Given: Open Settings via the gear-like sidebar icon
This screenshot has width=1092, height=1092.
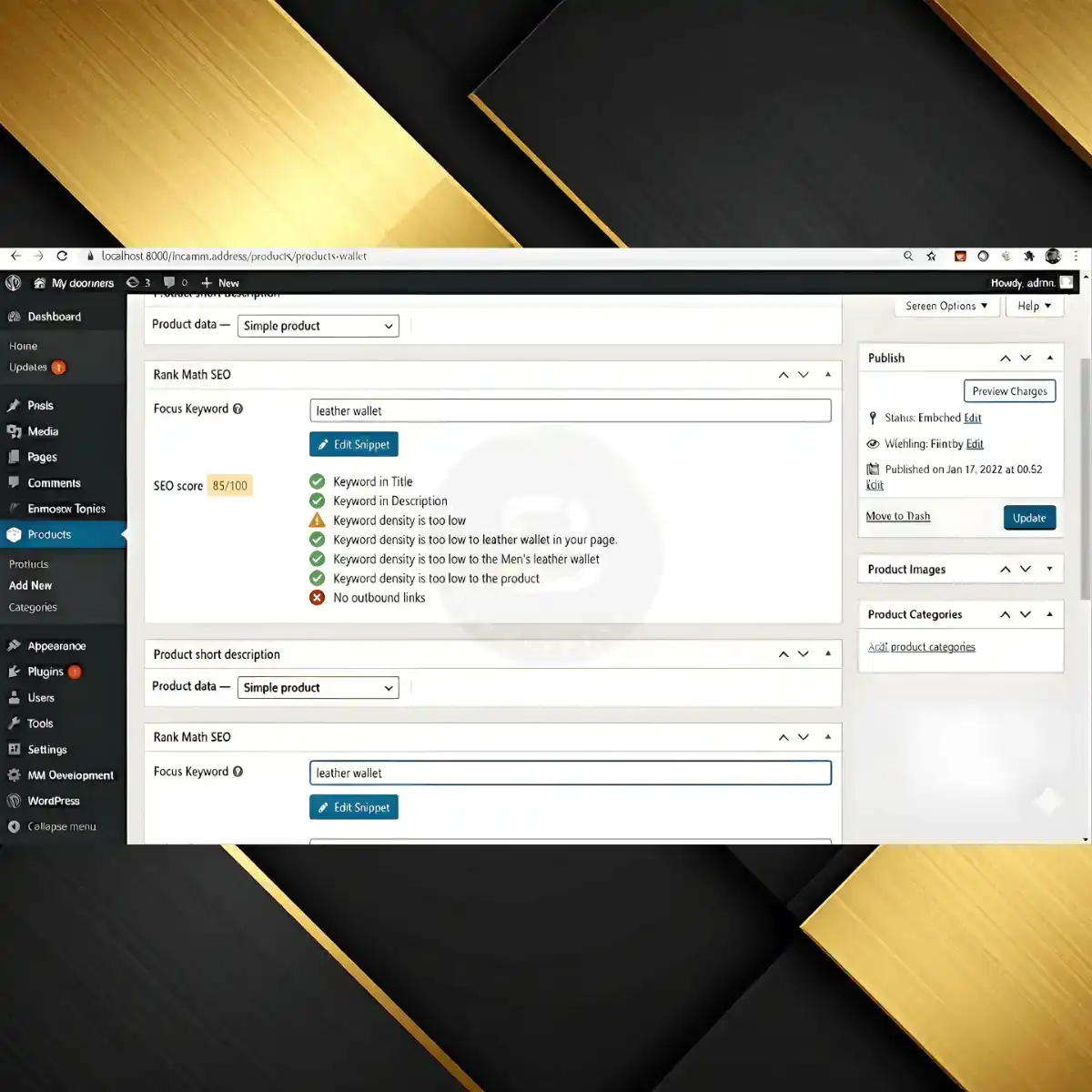Looking at the screenshot, I should [14, 749].
